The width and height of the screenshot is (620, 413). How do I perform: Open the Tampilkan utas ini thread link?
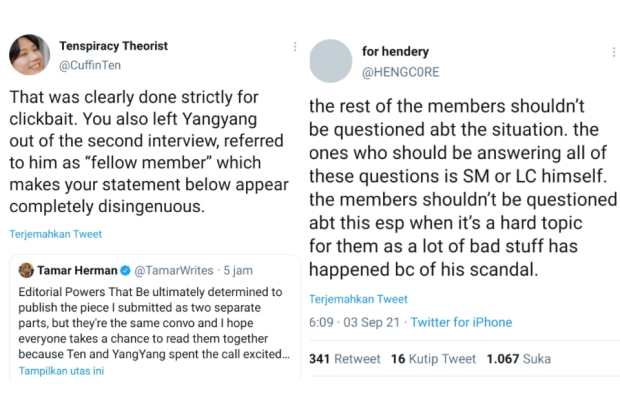coord(62,372)
